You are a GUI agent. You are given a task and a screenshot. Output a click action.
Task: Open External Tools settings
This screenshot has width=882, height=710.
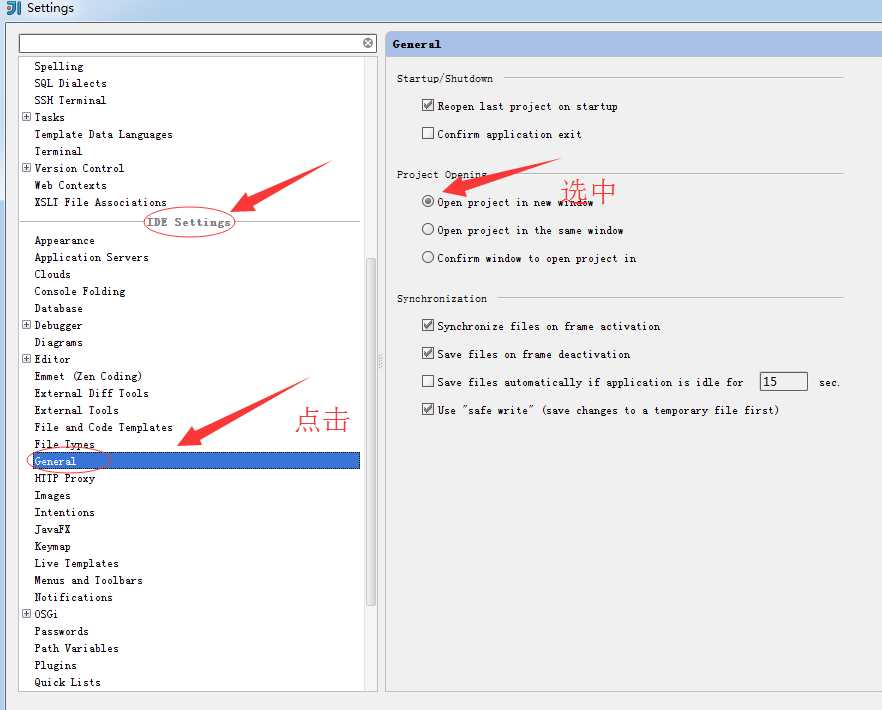click(x=76, y=410)
